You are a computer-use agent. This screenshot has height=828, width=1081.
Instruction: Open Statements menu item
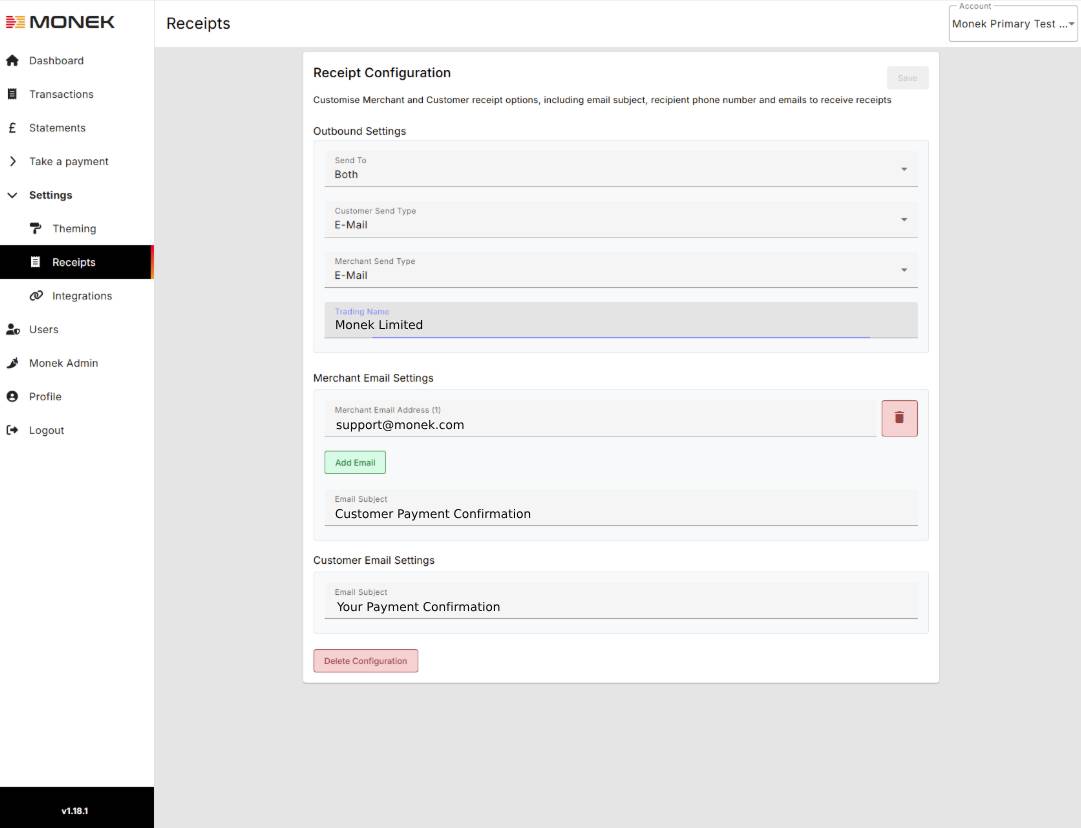[57, 128]
